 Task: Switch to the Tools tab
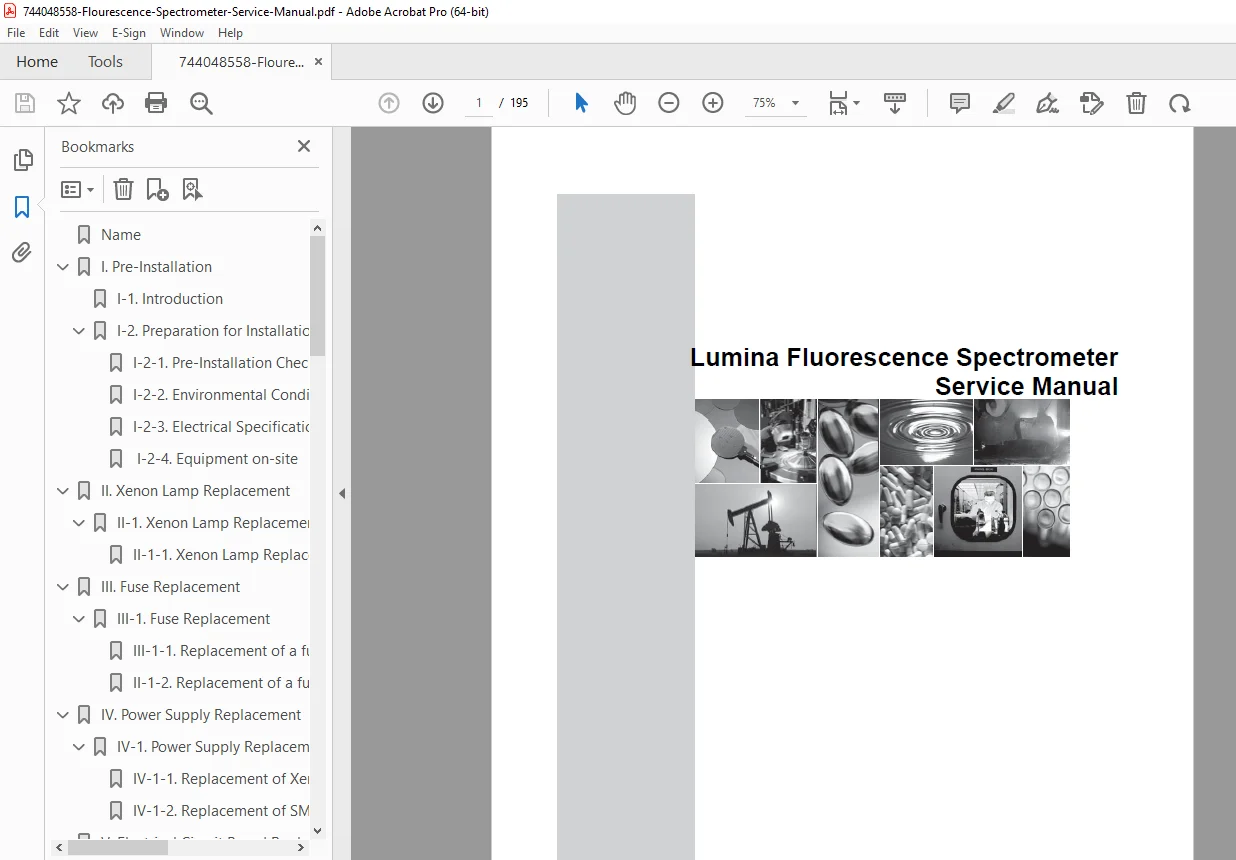(105, 62)
